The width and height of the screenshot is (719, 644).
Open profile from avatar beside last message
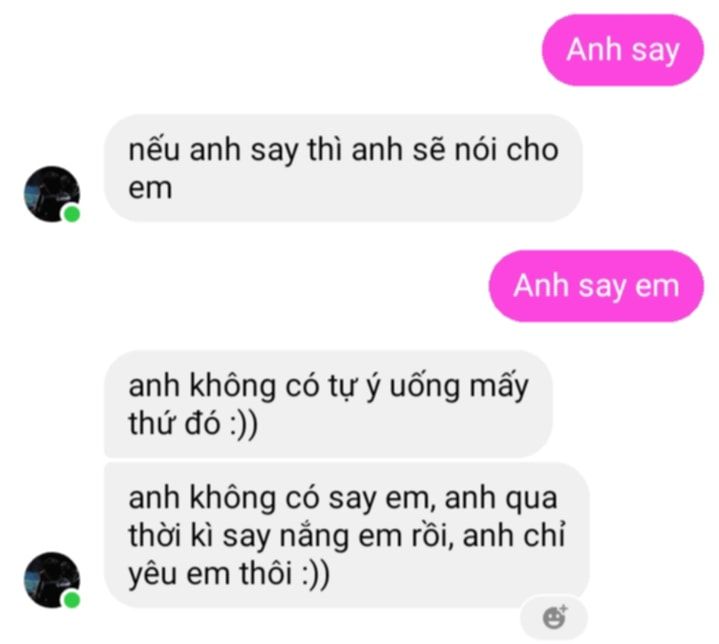[x=52, y=580]
